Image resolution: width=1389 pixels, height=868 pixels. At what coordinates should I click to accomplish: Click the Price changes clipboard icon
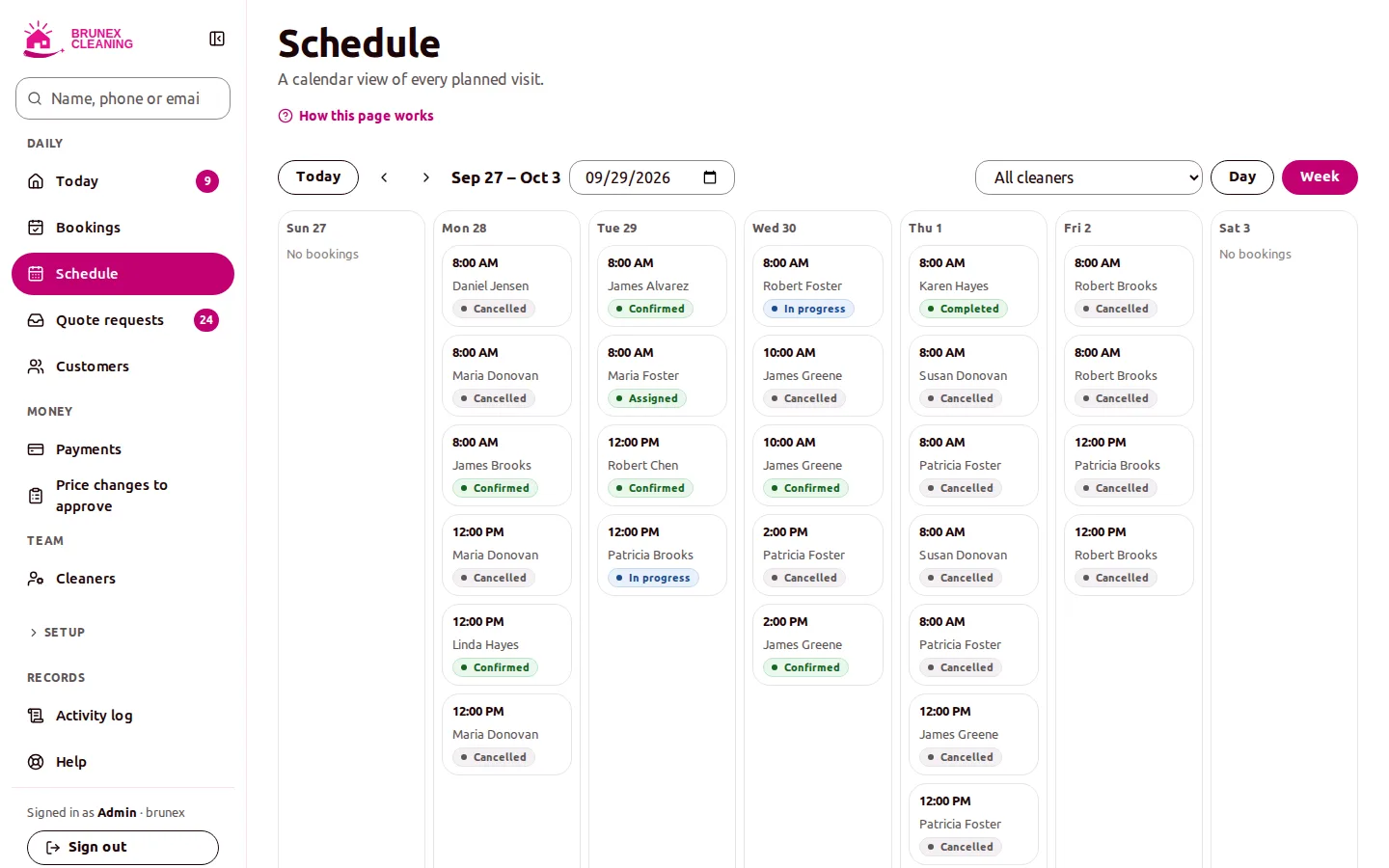[36, 496]
